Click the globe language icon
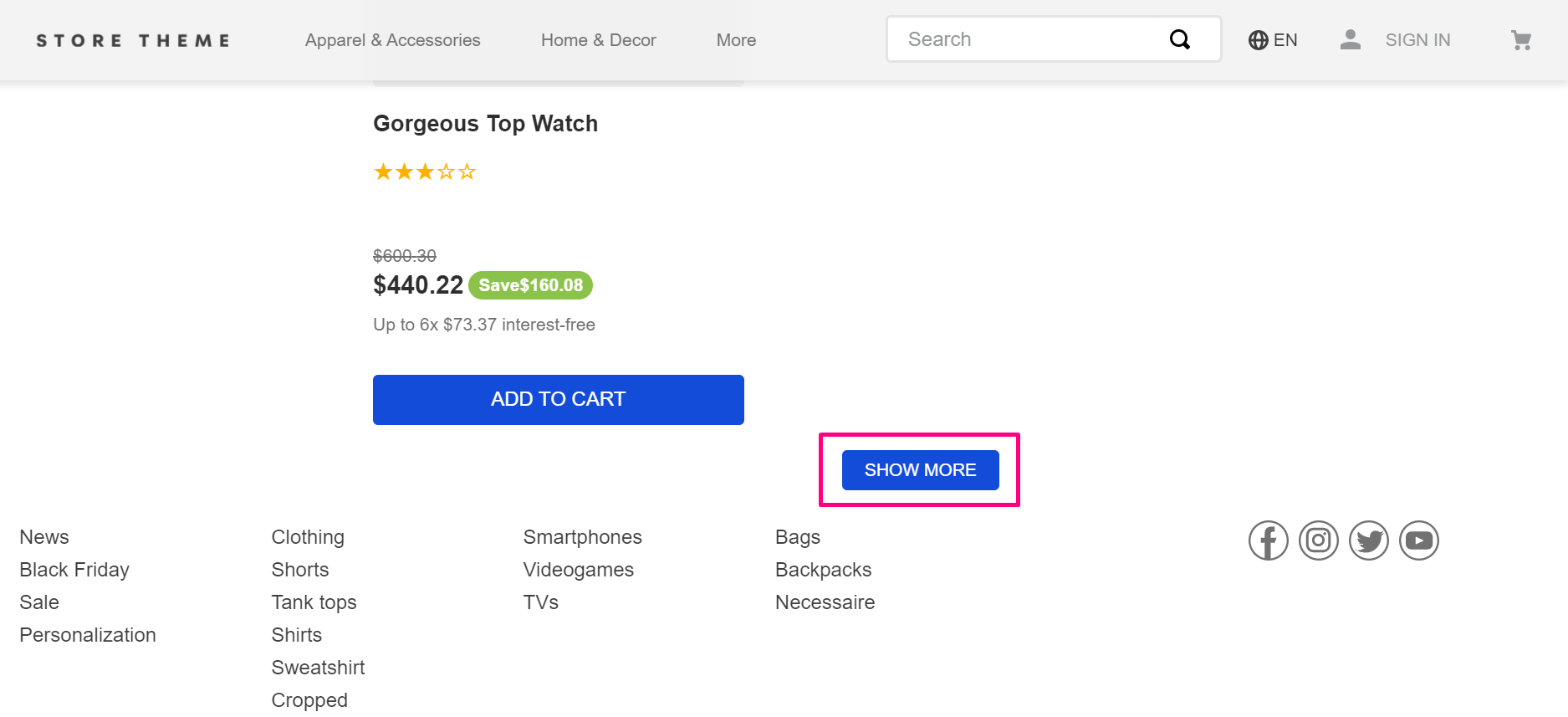The height and width of the screenshot is (717, 1568). [x=1258, y=40]
